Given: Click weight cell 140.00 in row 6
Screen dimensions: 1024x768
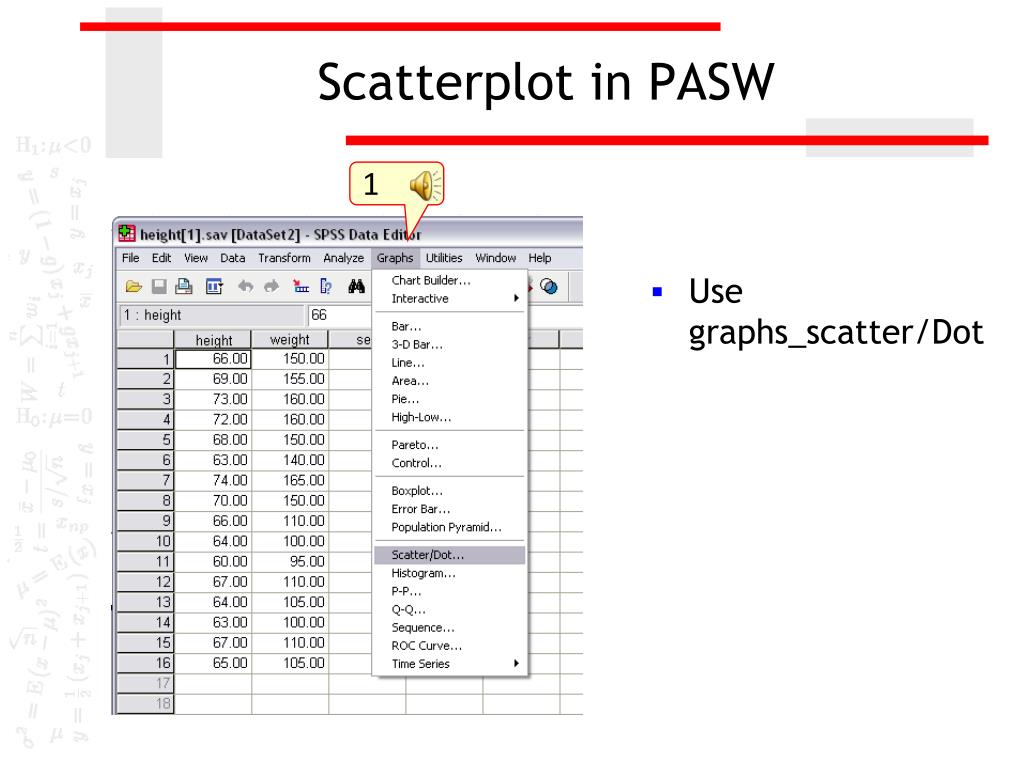Looking at the screenshot, I should 290,460.
